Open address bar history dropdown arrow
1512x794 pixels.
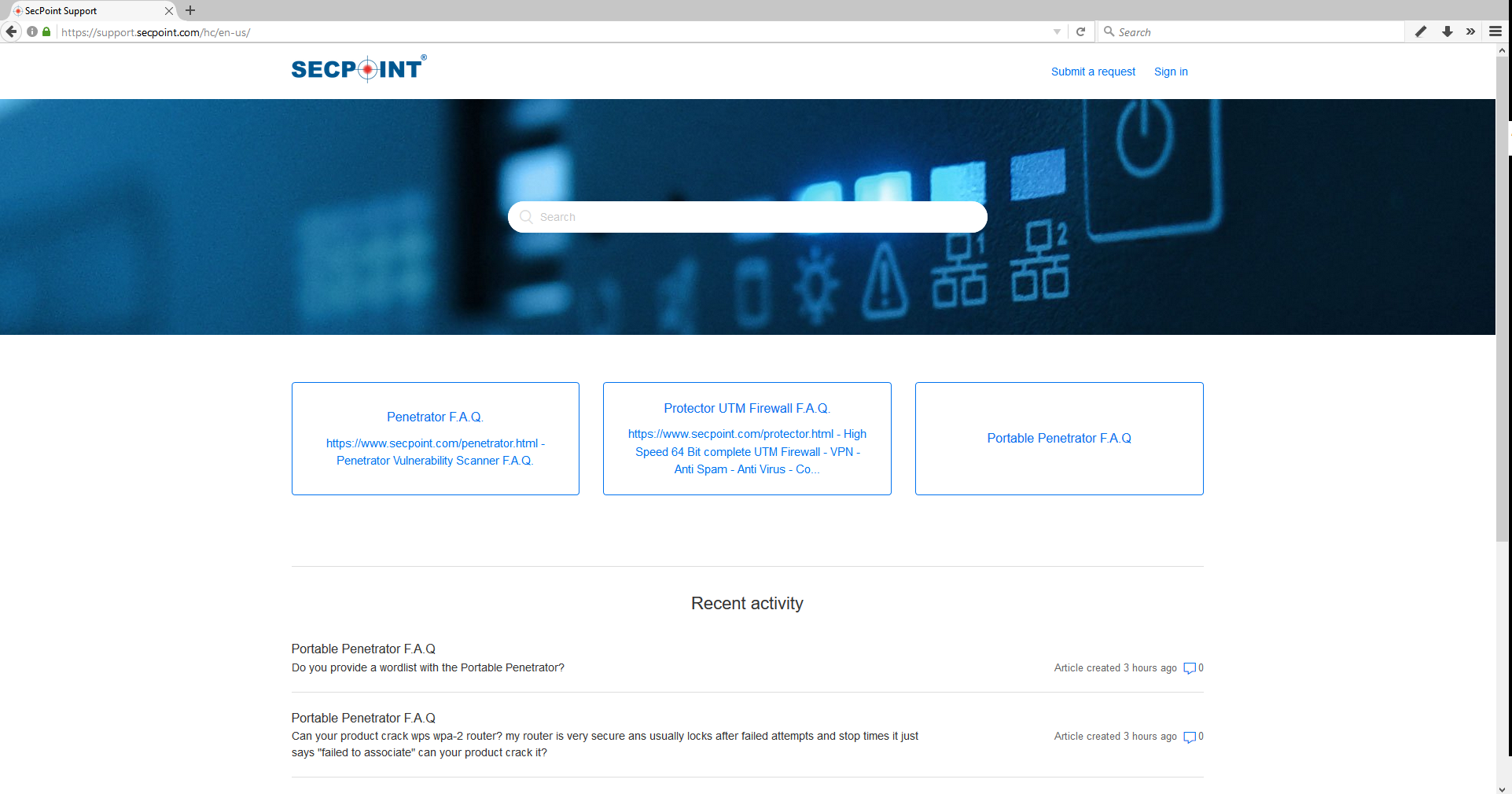pyautogui.click(x=1057, y=31)
